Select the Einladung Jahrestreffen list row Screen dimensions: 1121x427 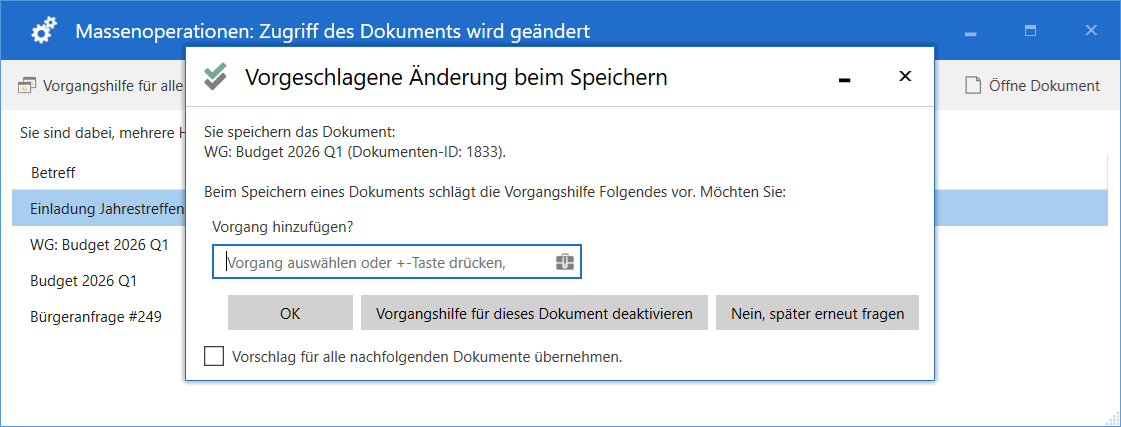pyautogui.click(x=100, y=208)
